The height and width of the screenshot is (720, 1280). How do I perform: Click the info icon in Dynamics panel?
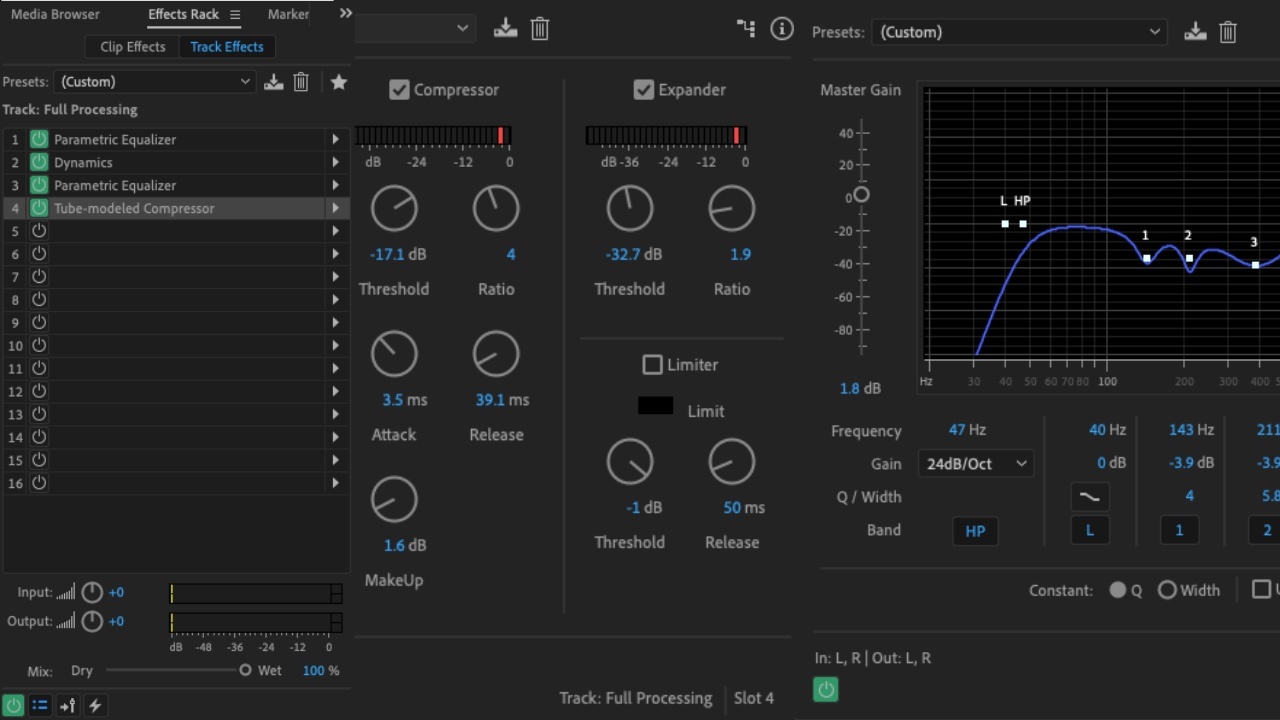click(x=782, y=29)
